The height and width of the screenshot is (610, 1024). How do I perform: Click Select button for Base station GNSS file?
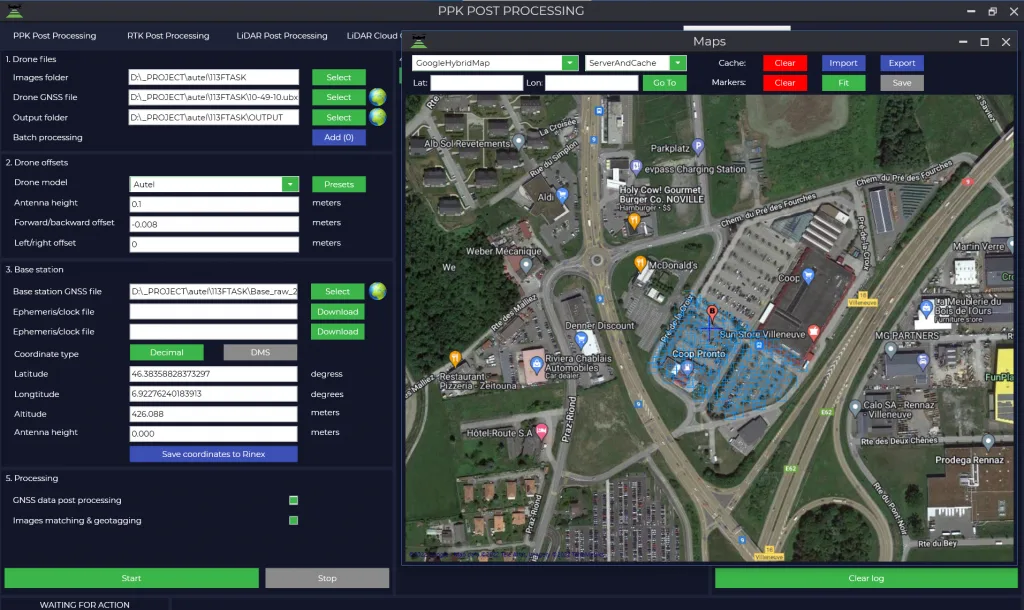[337, 291]
